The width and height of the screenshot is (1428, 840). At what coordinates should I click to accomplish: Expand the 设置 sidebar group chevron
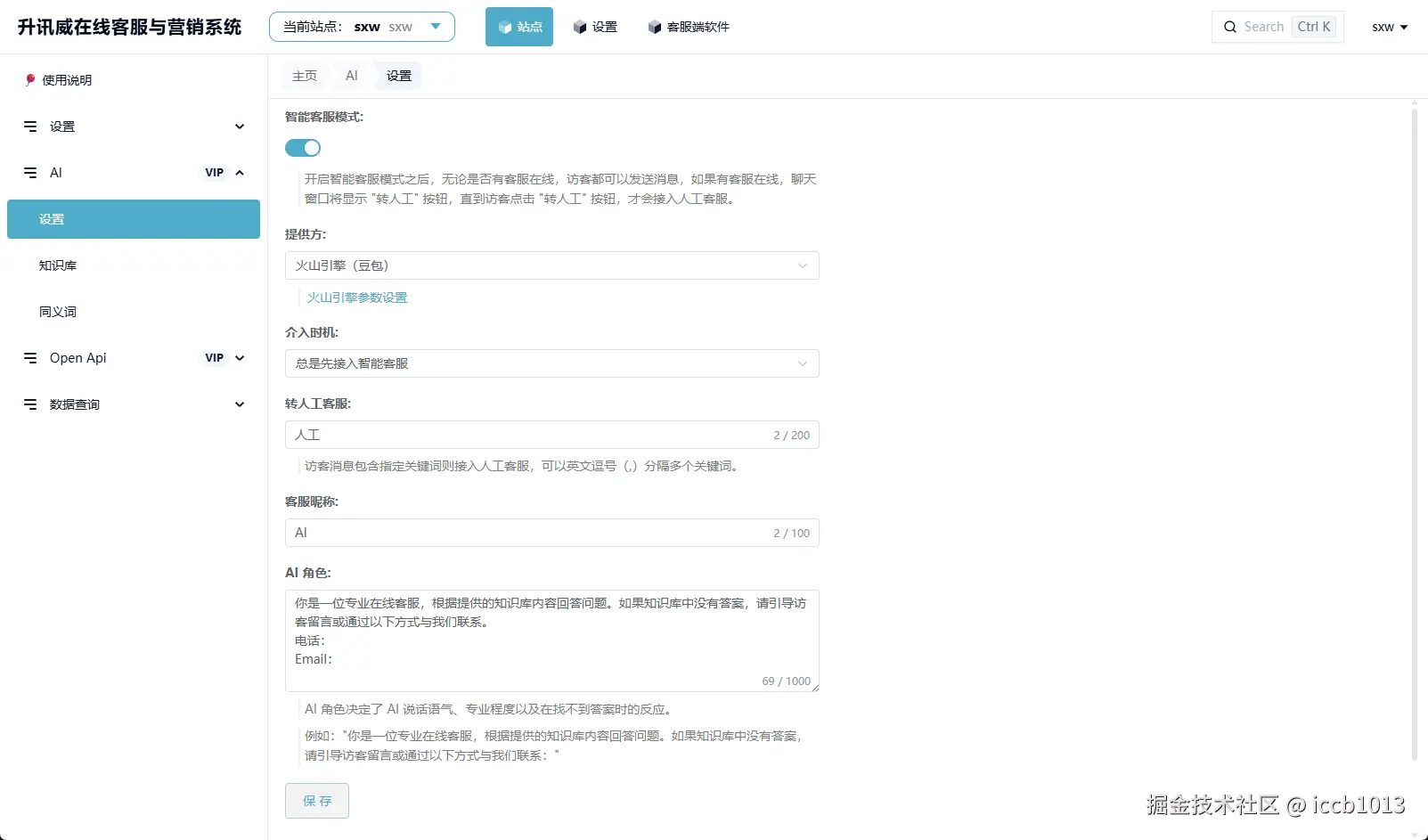click(240, 126)
